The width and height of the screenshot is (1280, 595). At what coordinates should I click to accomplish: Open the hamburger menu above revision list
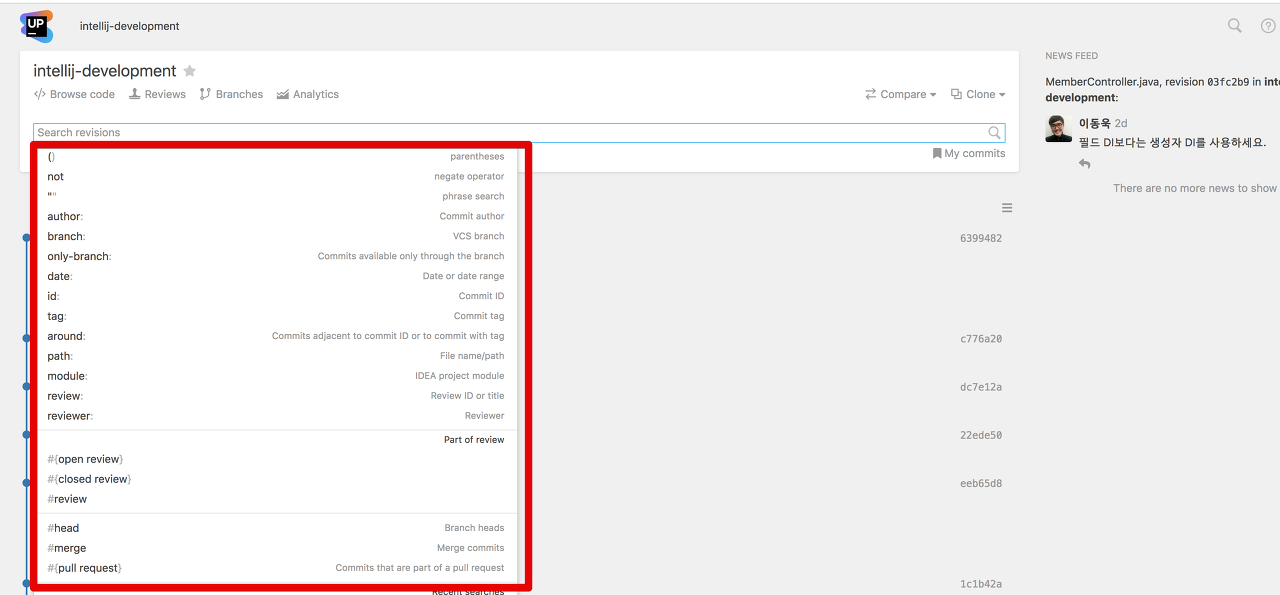tap(1007, 208)
